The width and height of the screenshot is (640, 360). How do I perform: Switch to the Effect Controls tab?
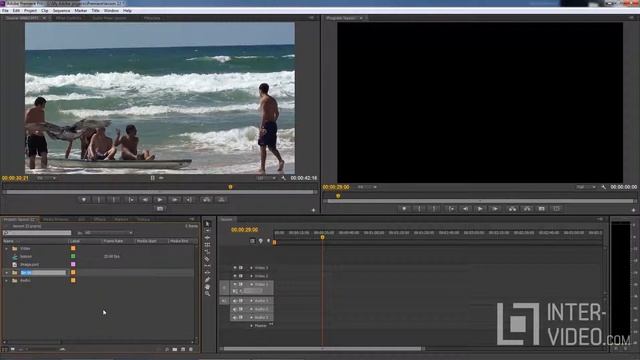[x=69, y=18]
